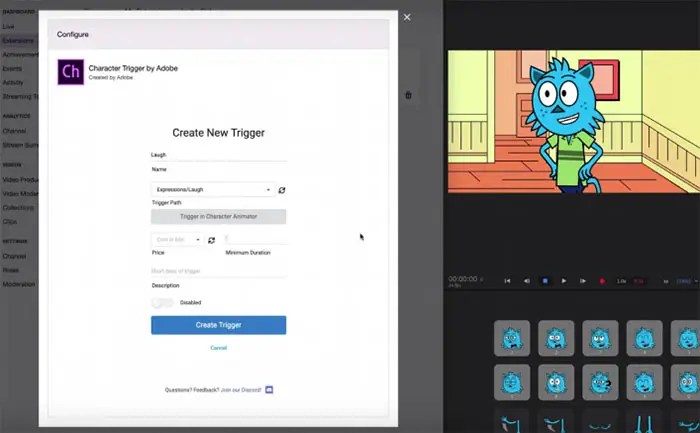Screen dimensions: 700x433
Task: Open Achievements in the sidebar
Action: click(20, 54)
